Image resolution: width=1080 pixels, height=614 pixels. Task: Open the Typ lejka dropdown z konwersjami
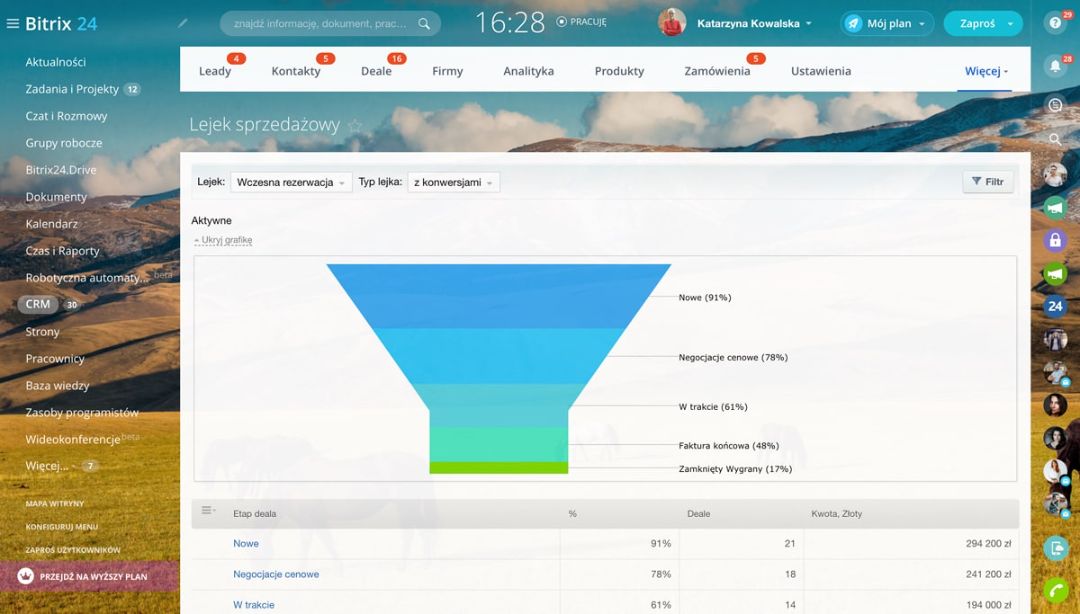click(x=453, y=182)
